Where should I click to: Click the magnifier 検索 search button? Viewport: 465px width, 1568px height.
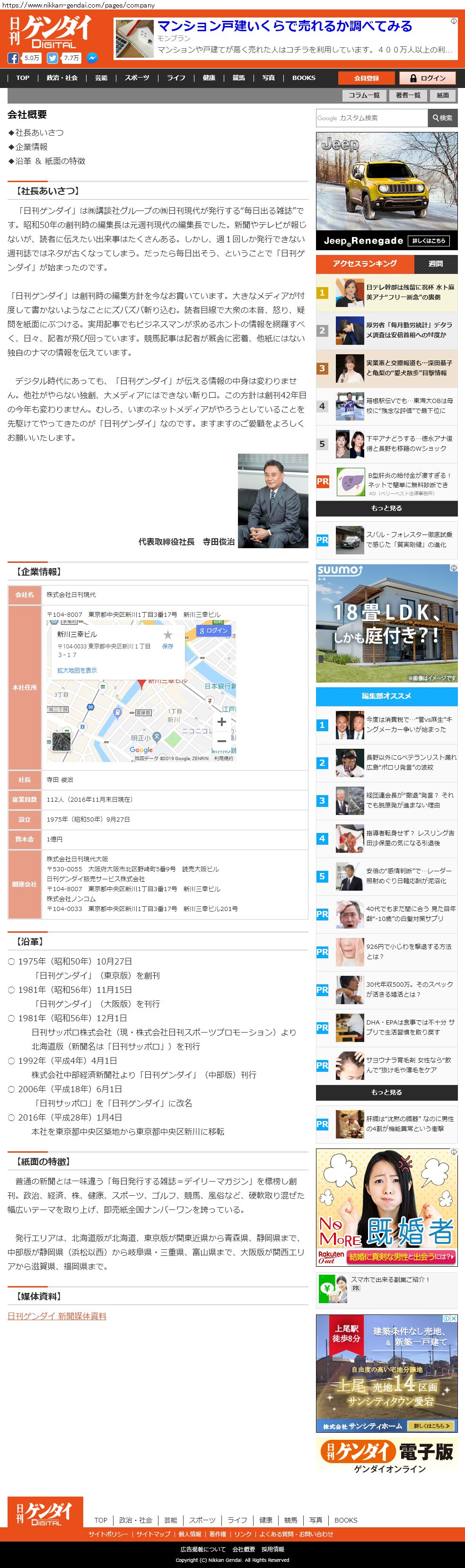(x=442, y=118)
